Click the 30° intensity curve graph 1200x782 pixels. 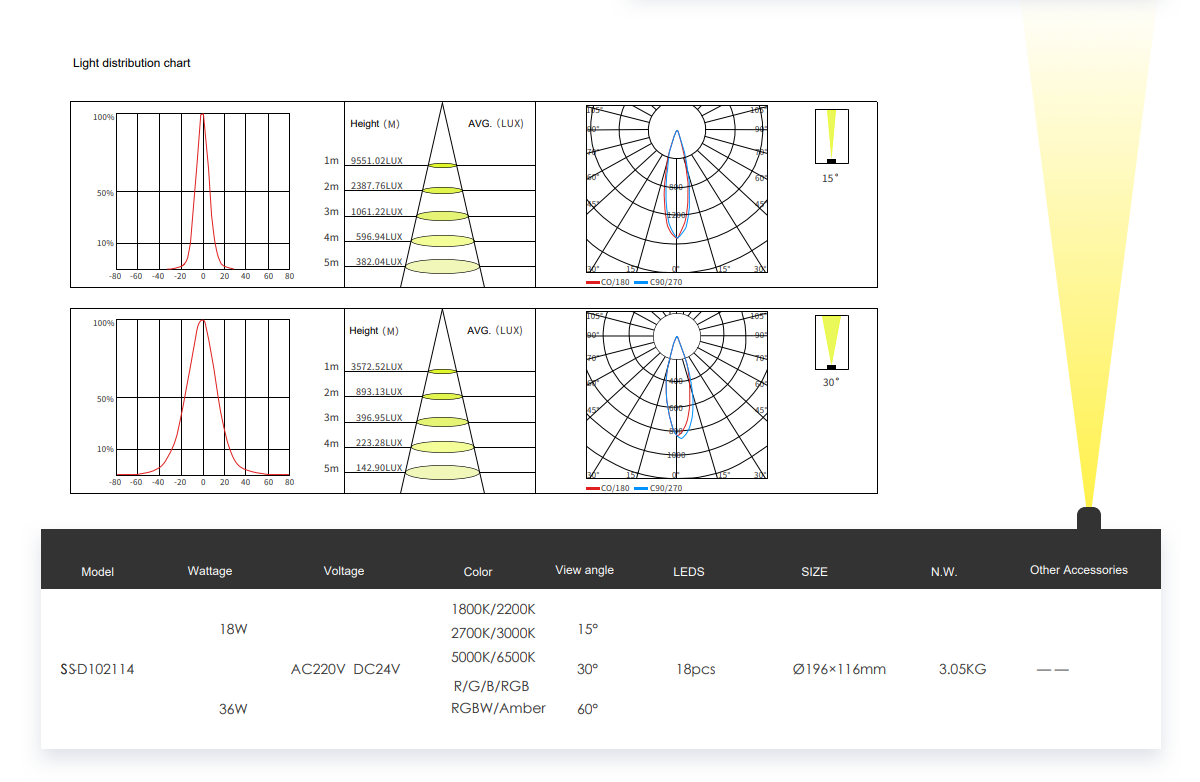202,397
